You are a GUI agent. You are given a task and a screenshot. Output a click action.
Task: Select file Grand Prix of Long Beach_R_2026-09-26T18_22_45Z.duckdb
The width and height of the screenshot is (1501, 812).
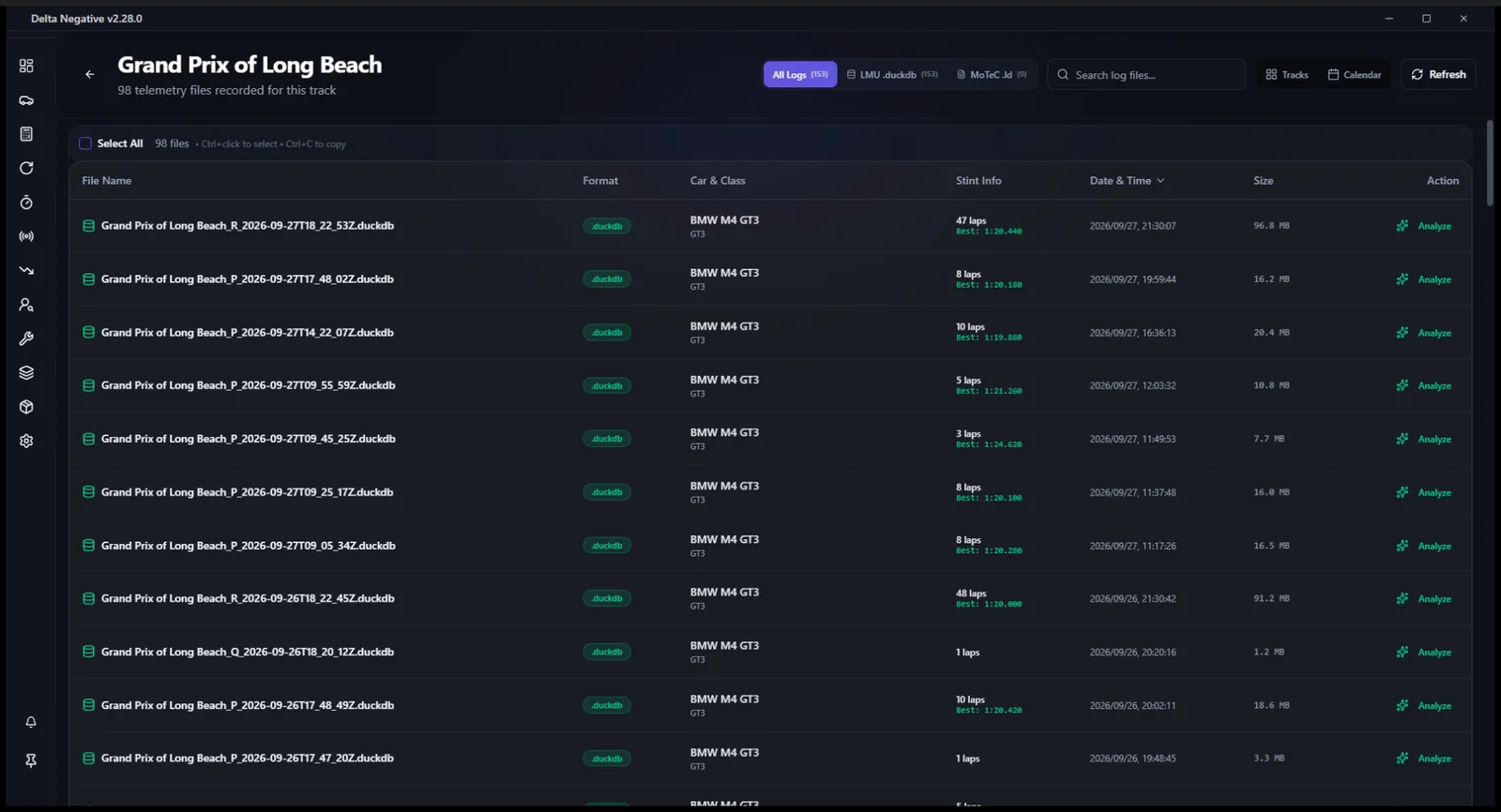[248, 598]
